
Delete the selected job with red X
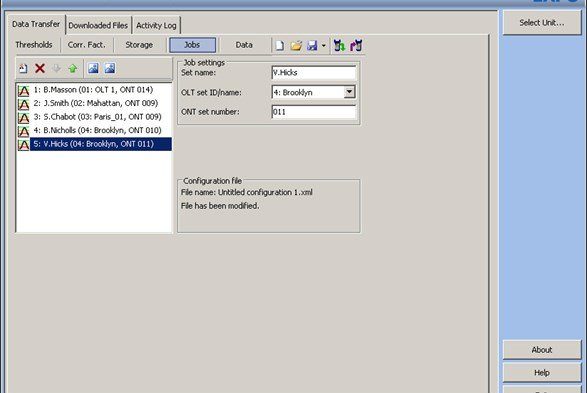pyautogui.click(x=40, y=68)
